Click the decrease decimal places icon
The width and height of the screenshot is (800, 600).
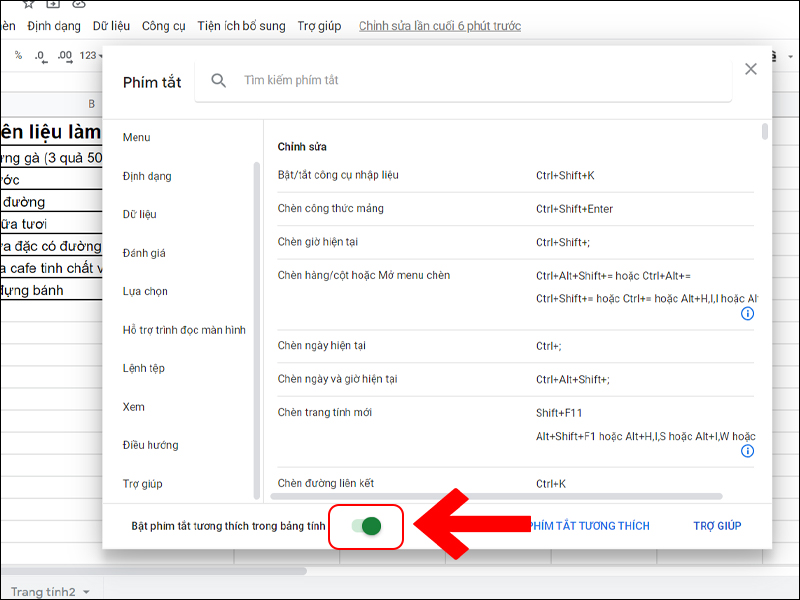(x=41, y=56)
